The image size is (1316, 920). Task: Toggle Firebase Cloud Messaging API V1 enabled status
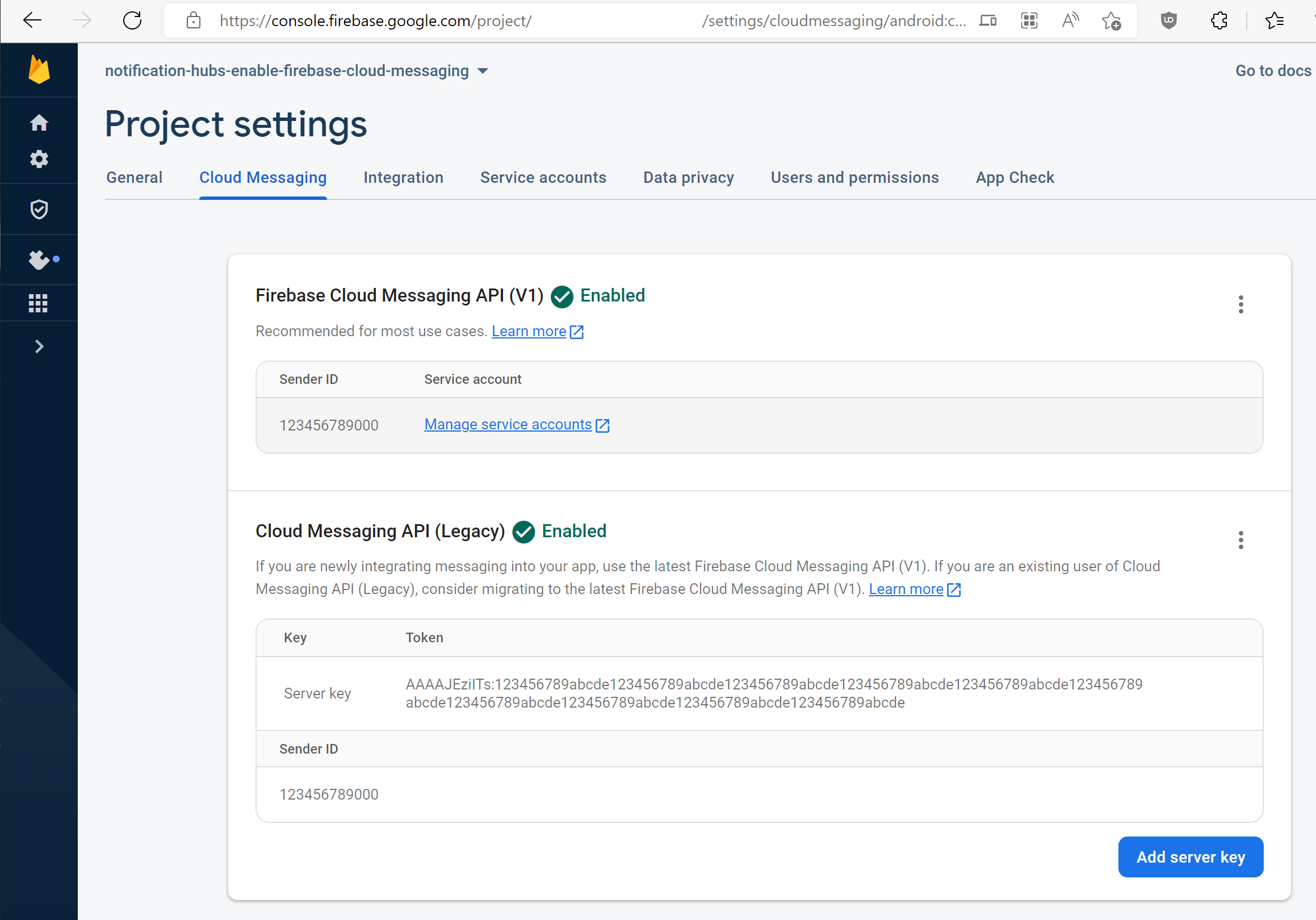pos(1239,305)
